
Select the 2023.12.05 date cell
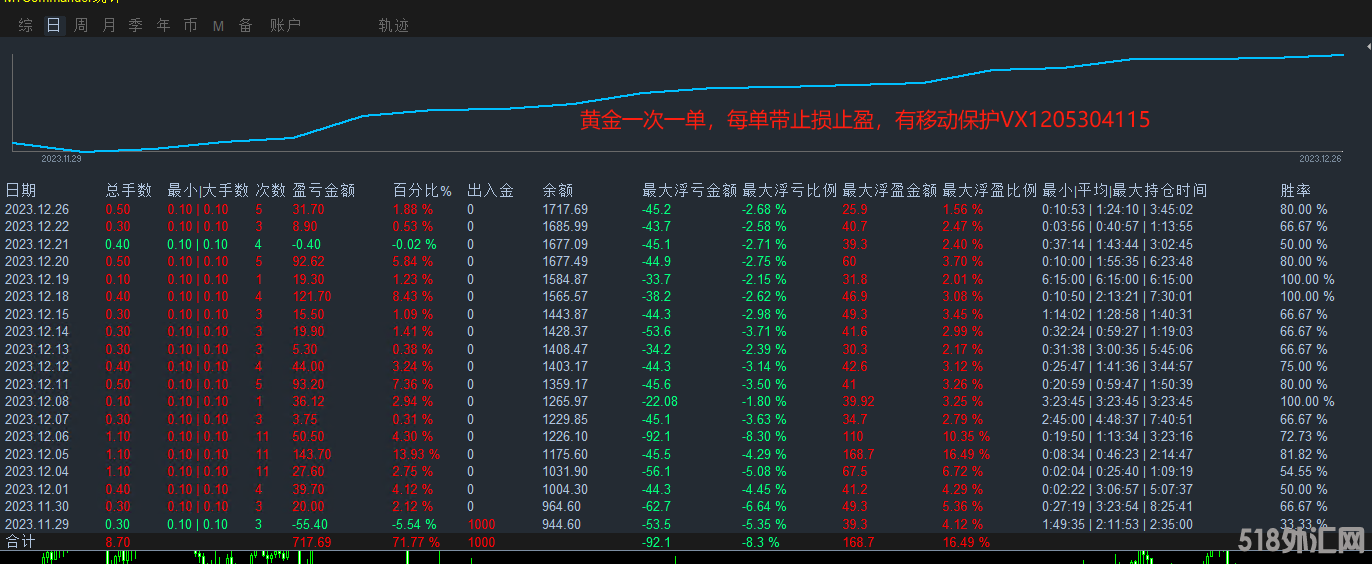pos(37,454)
